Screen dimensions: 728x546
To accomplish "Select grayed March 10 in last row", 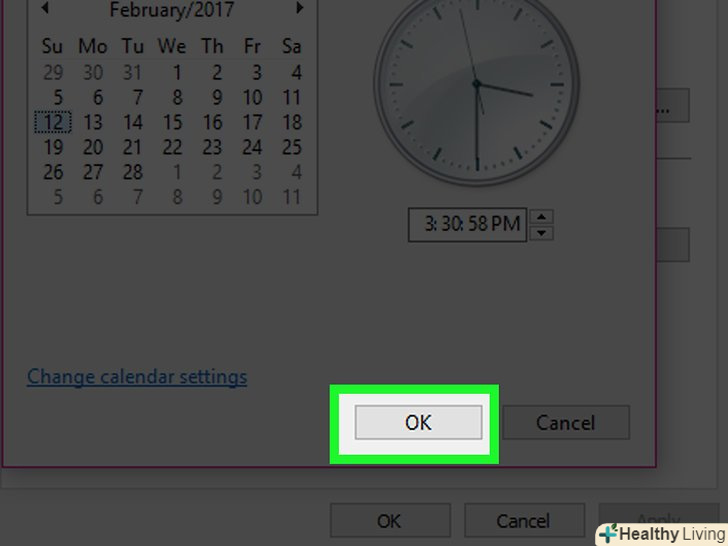I will pos(252,198).
